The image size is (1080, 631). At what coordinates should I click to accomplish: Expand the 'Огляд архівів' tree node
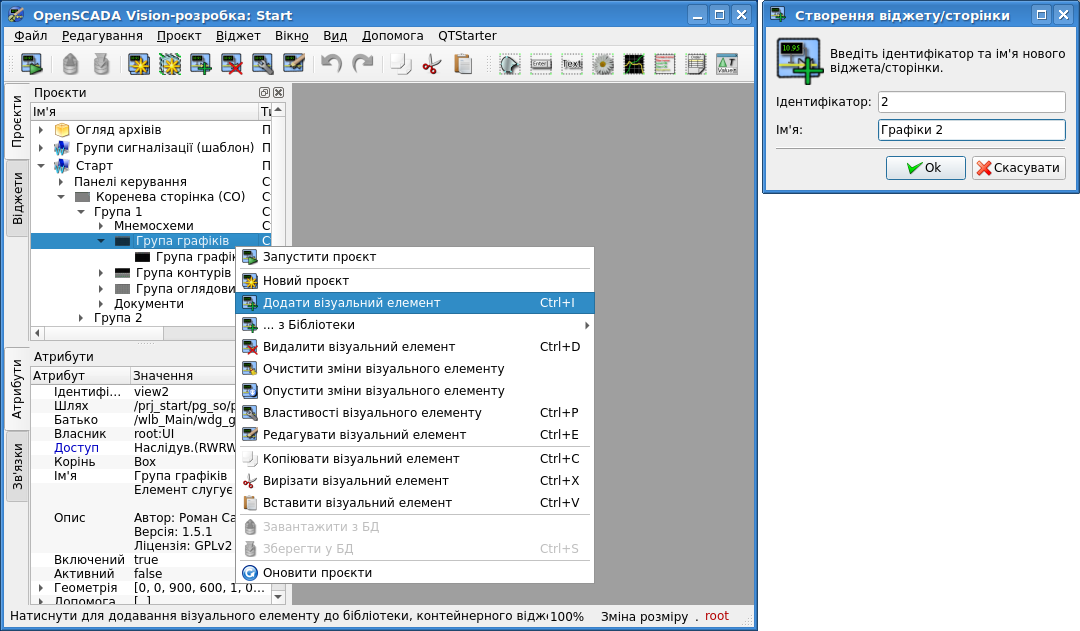[x=41, y=130]
